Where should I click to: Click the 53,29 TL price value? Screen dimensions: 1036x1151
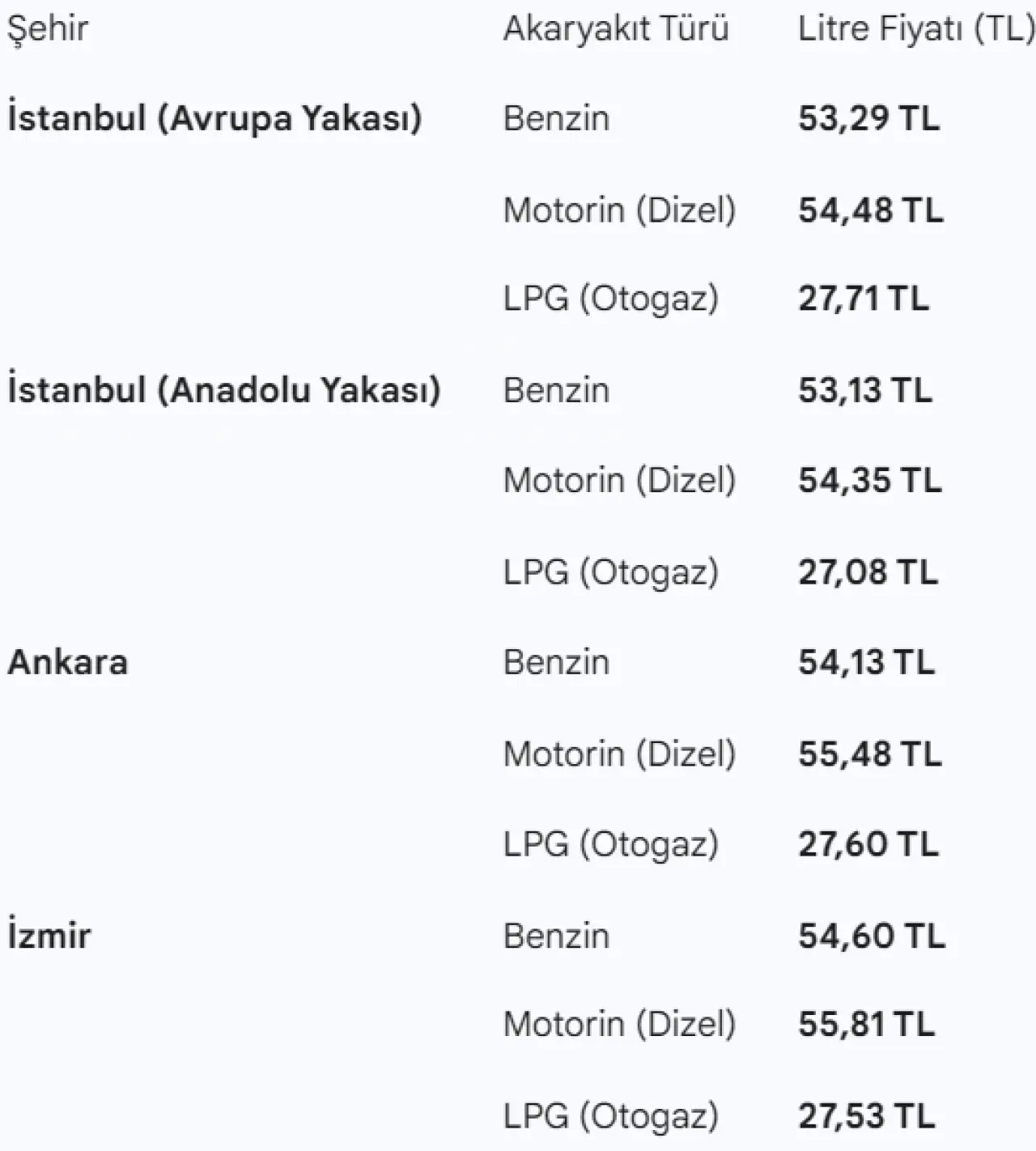click(x=868, y=118)
